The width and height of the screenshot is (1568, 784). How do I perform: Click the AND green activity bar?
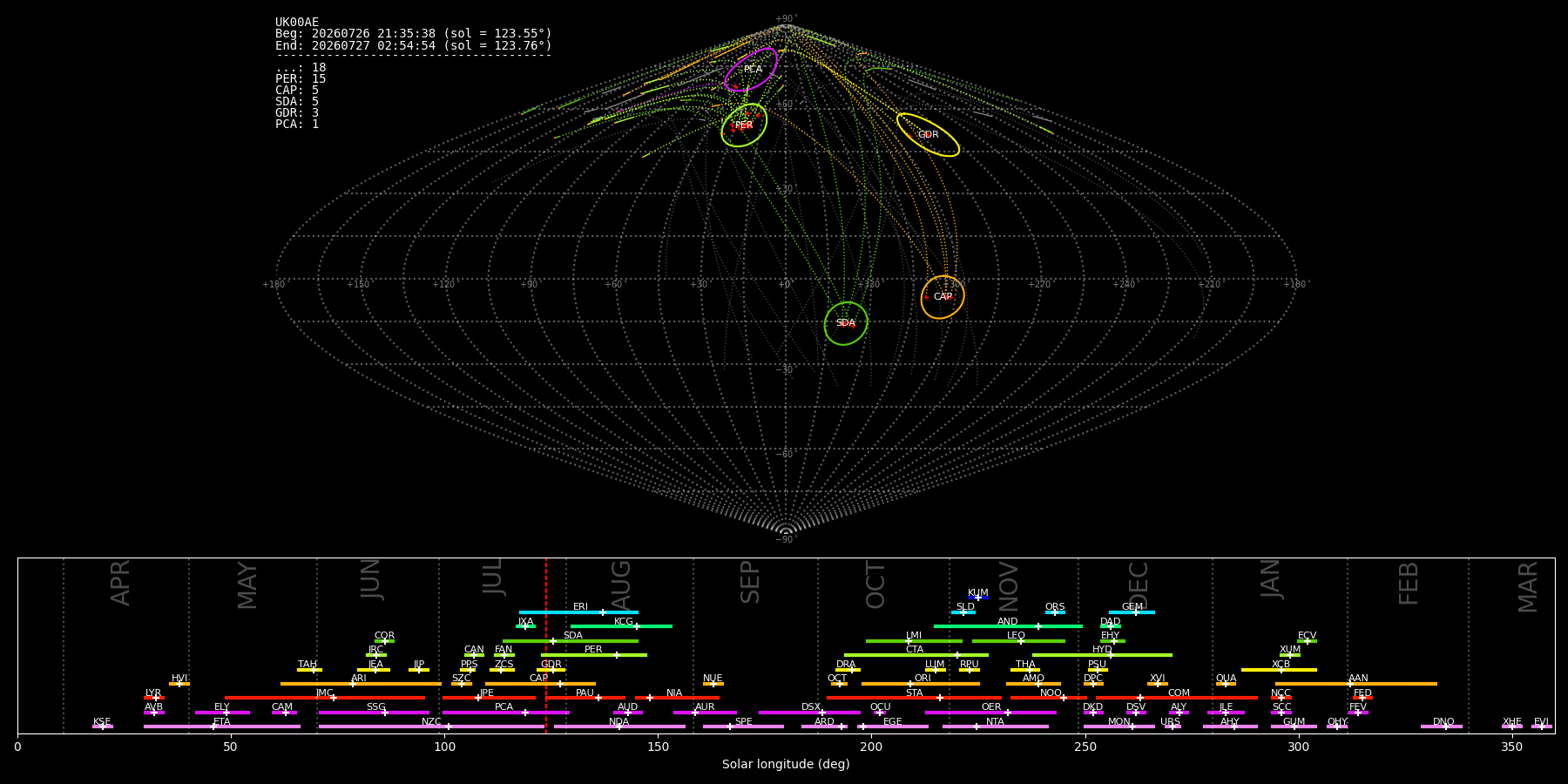point(1008,626)
